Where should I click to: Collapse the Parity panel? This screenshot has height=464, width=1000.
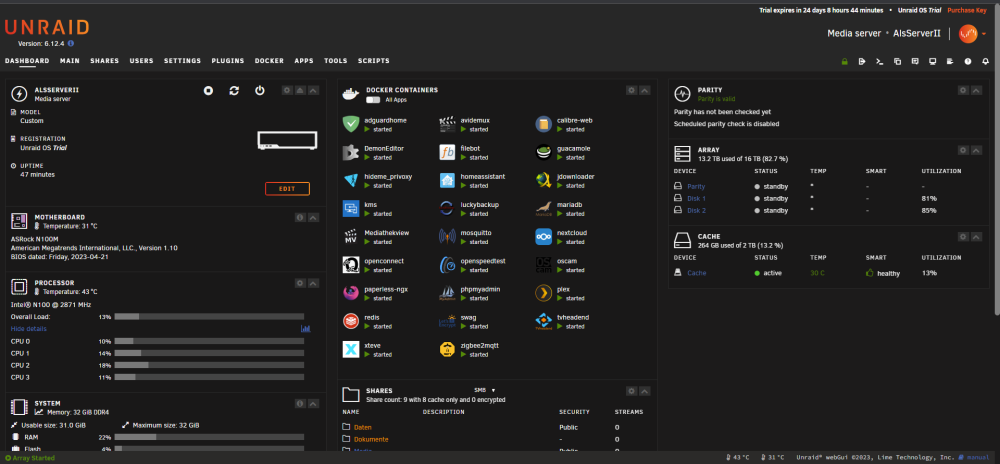tap(976, 91)
